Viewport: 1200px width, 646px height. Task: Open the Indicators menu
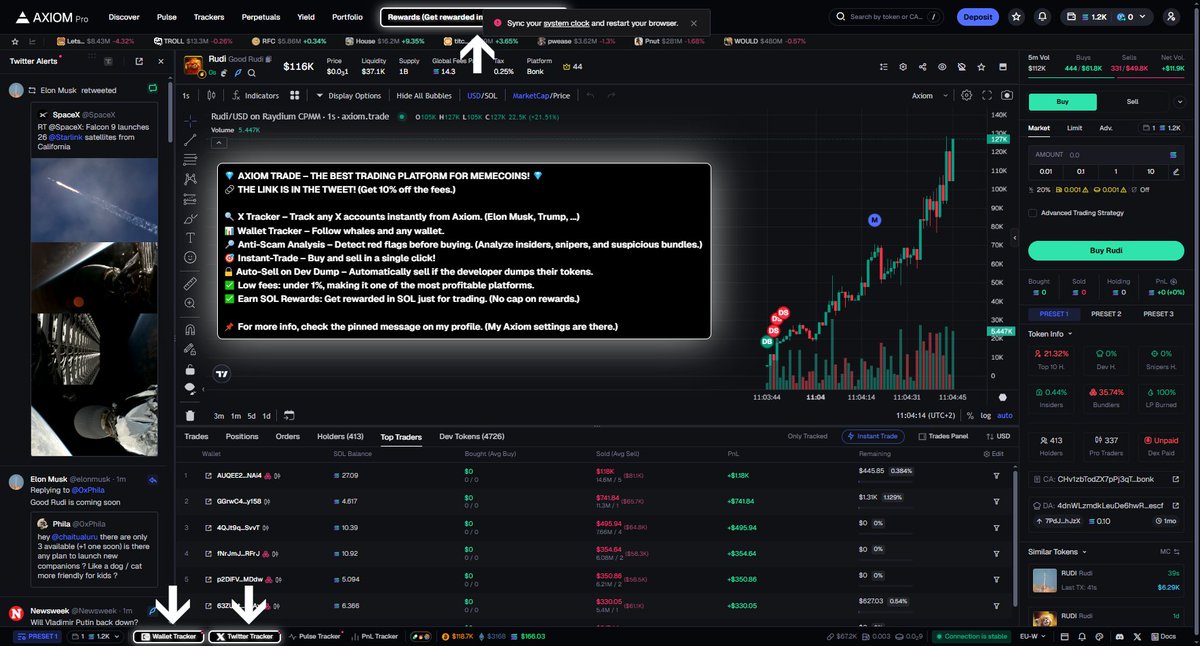coord(255,96)
